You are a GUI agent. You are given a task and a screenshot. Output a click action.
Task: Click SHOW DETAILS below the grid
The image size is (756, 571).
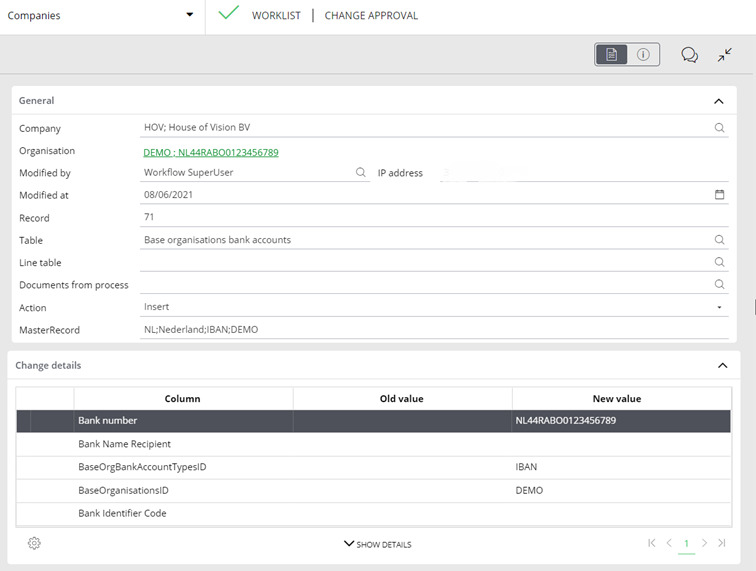(377, 544)
